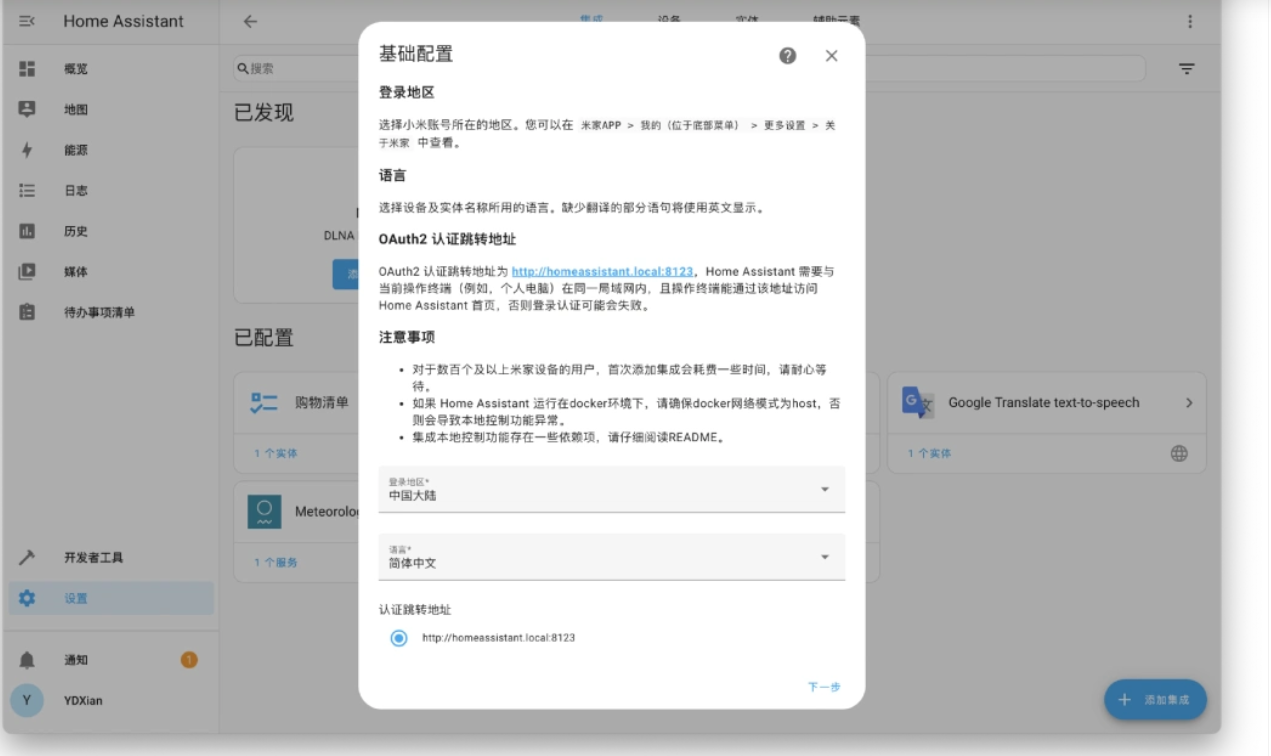Click the Home Assistant sidebar title
1271x756 pixels.
click(123, 21)
